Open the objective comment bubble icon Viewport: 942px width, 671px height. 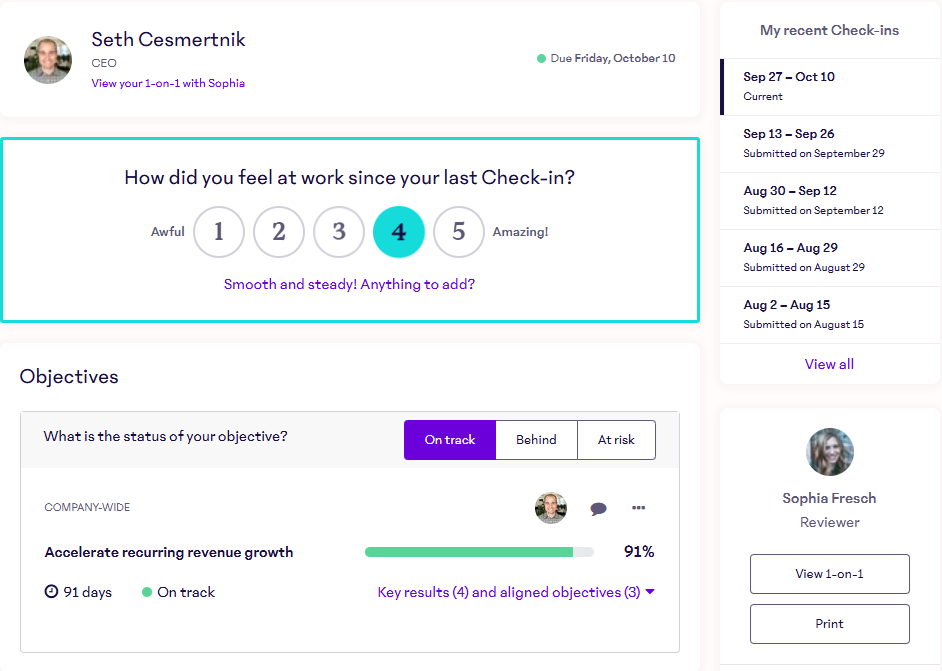598,508
